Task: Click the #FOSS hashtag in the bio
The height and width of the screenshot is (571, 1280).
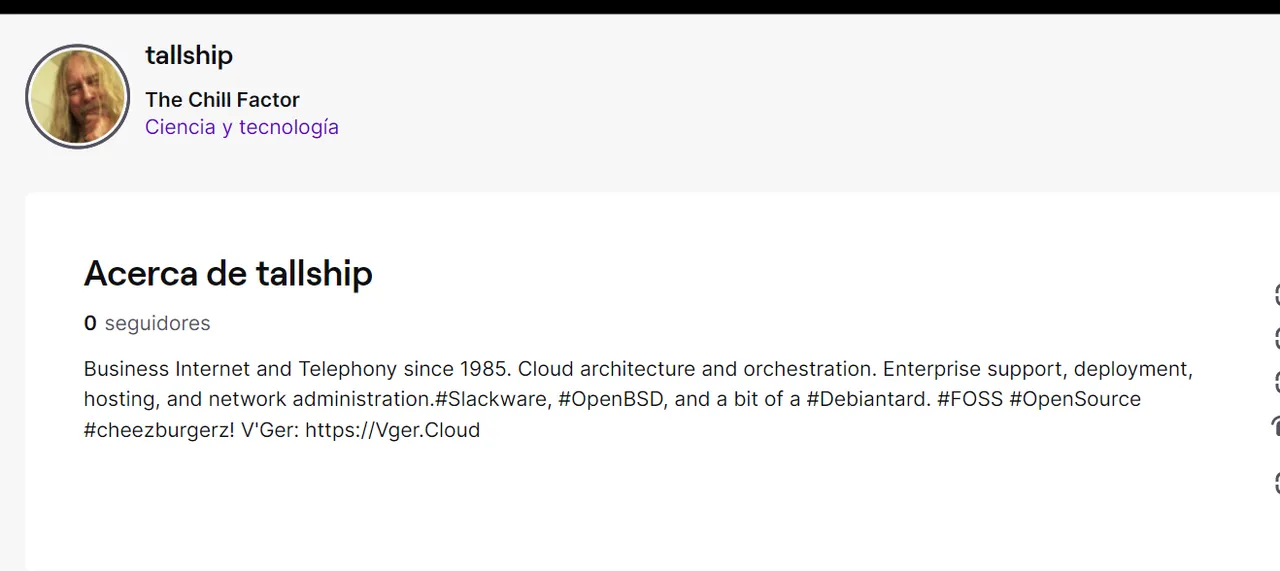Action: [x=970, y=399]
